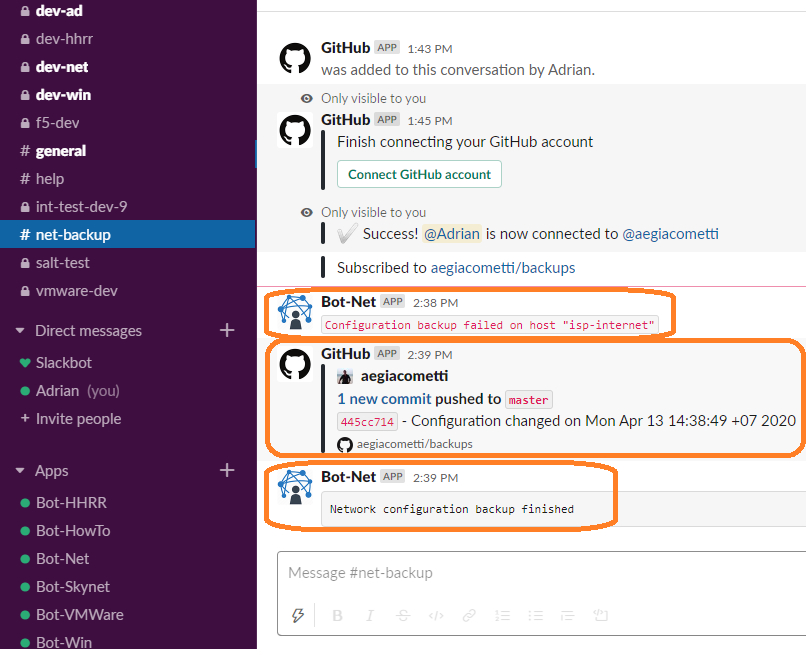Image resolution: width=806 pixels, height=649 pixels.
Task: Click the 2:38 PM message timestamp
Action: tap(435, 303)
